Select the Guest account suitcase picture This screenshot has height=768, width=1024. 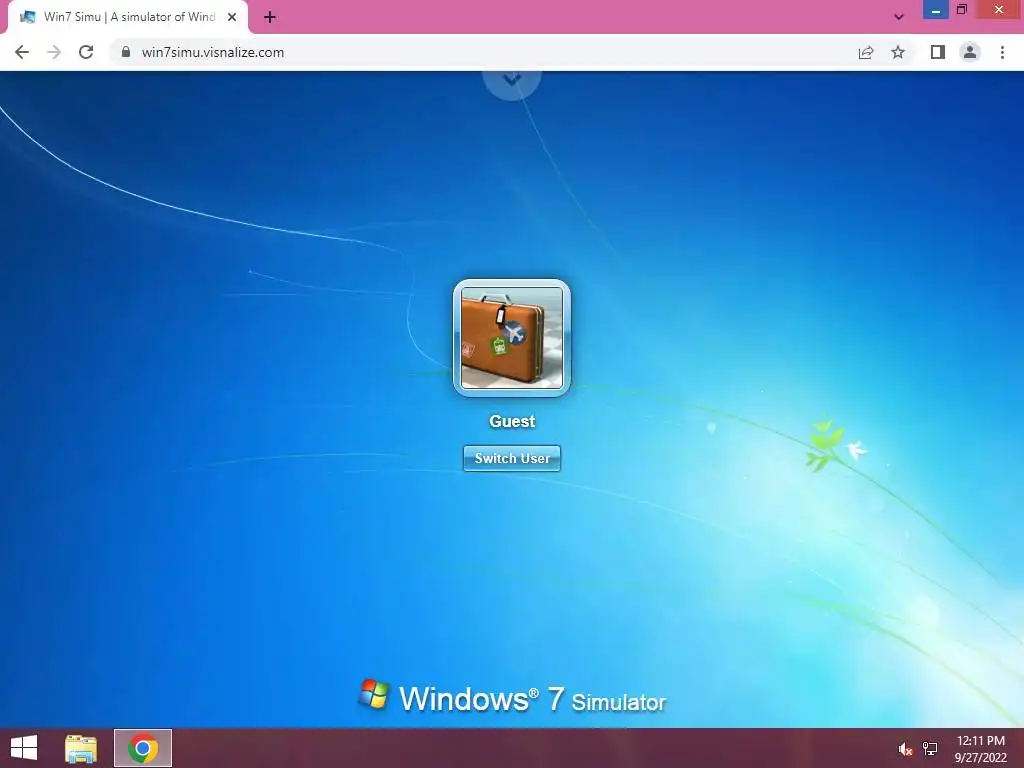coord(512,338)
